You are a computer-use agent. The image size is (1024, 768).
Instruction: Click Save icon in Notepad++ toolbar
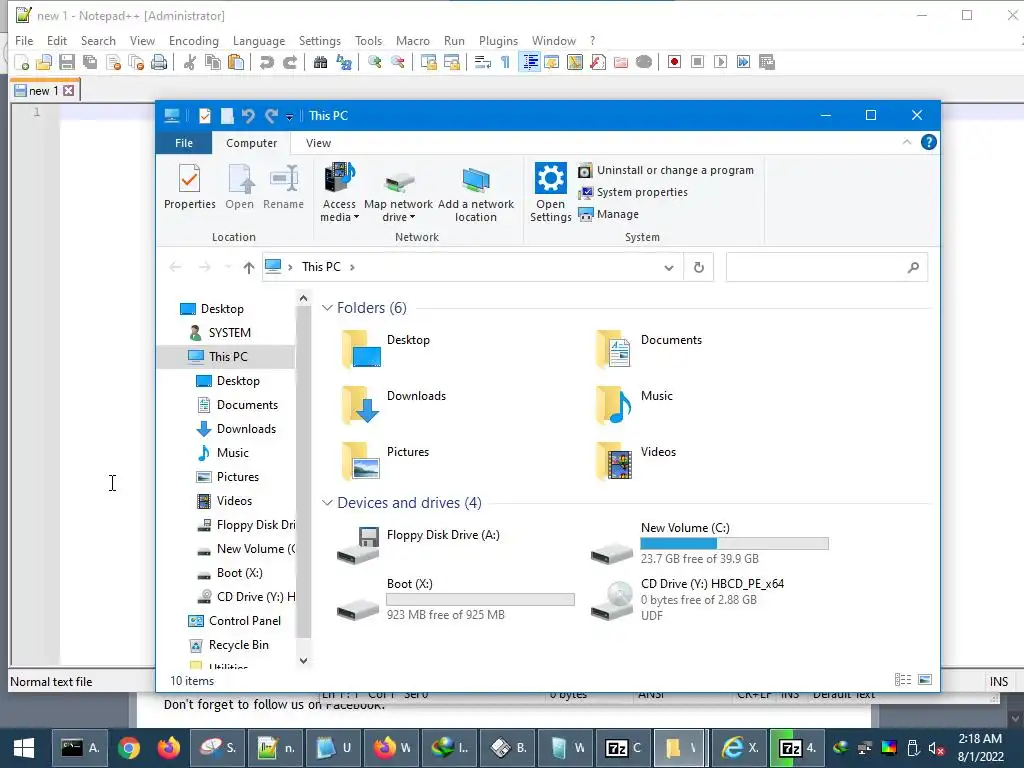click(x=67, y=62)
